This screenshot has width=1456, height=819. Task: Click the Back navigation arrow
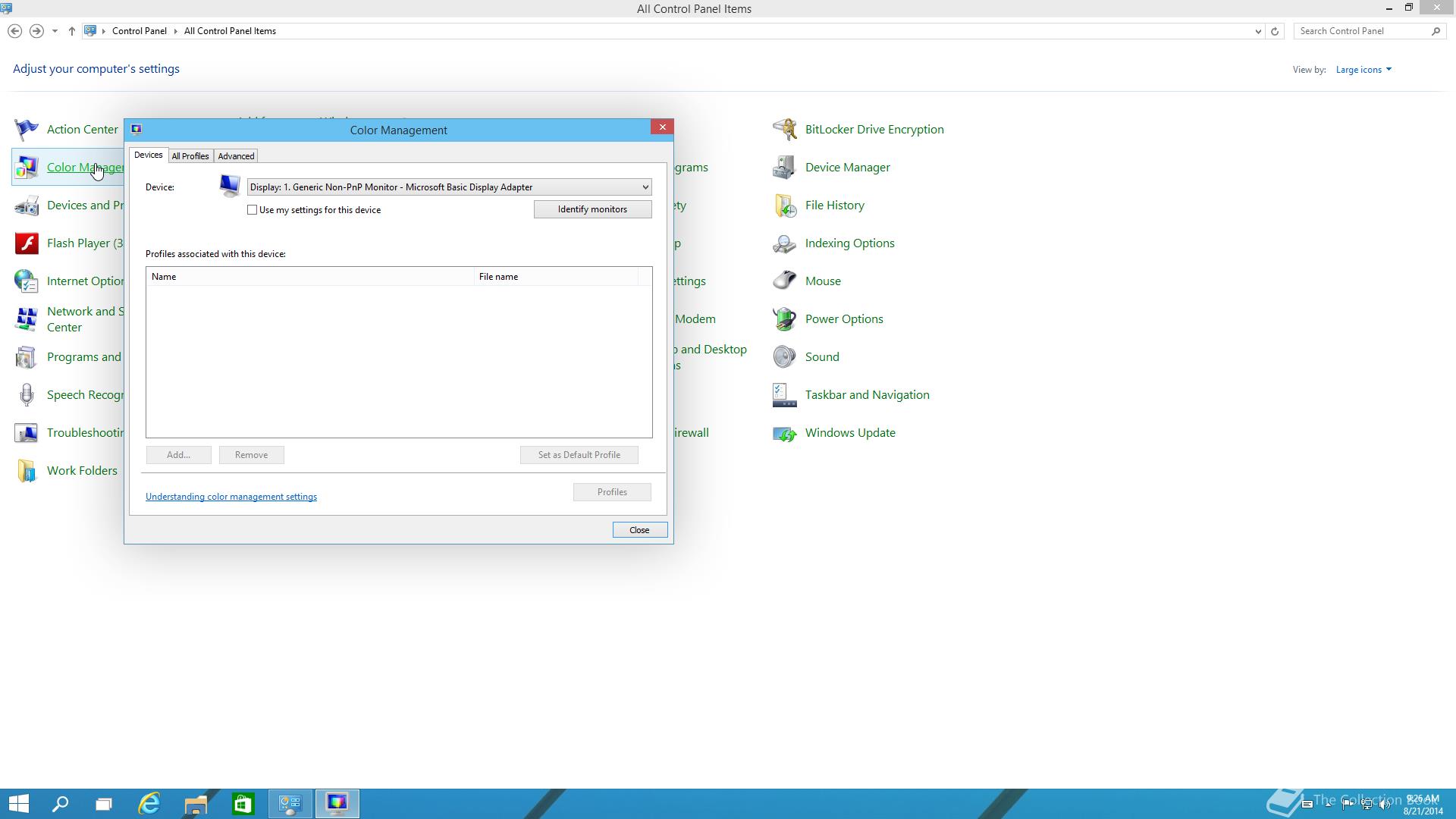(14, 31)
